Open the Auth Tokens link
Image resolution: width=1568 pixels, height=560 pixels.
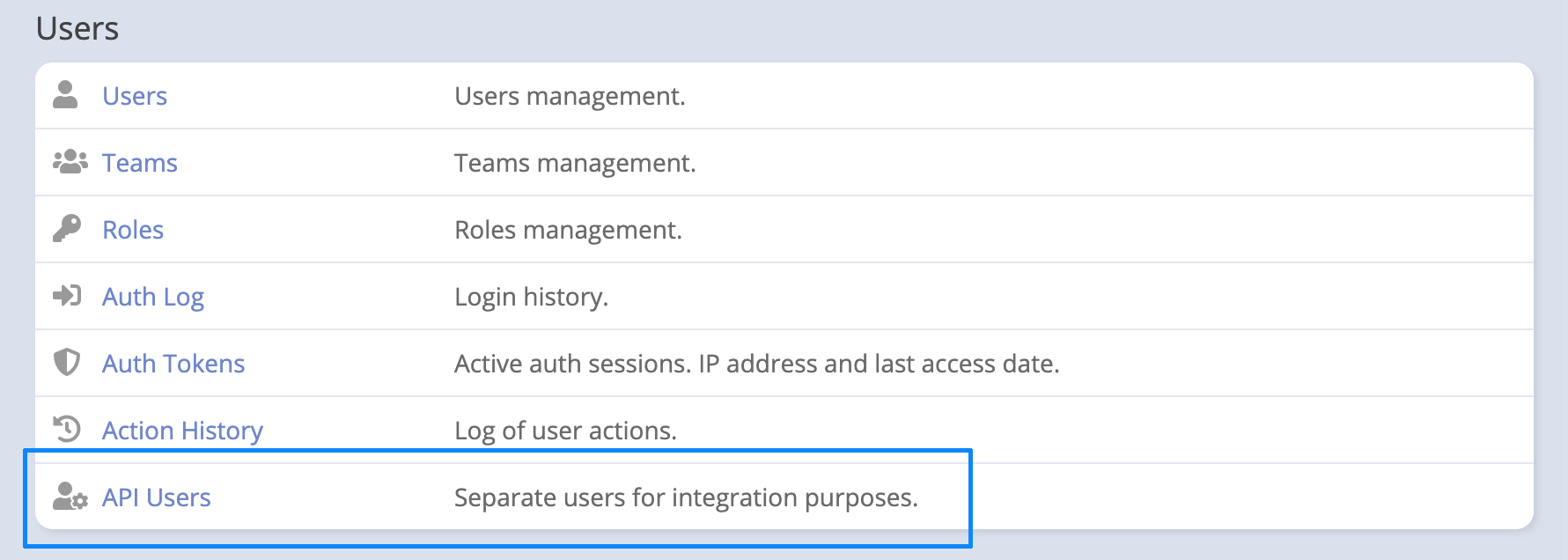pyautogui.click(x=173, y=364)
